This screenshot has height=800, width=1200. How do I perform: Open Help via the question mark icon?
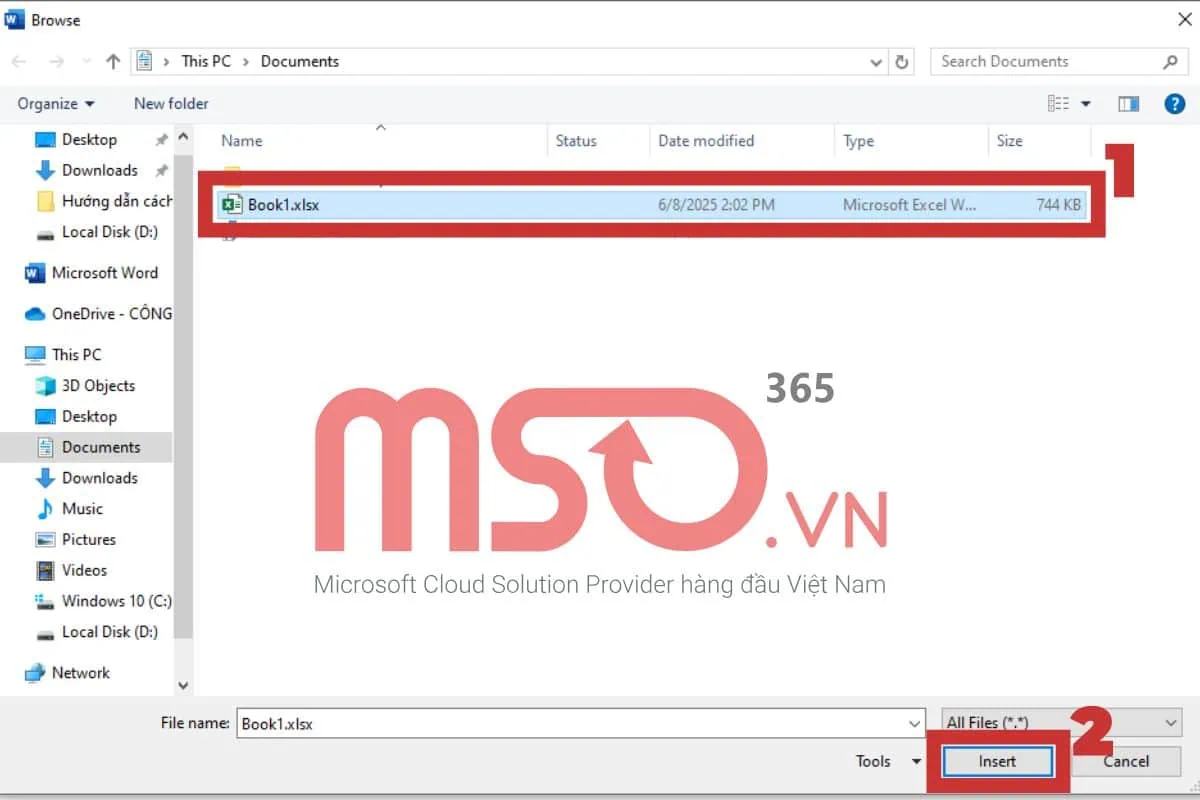[1174, 103]
